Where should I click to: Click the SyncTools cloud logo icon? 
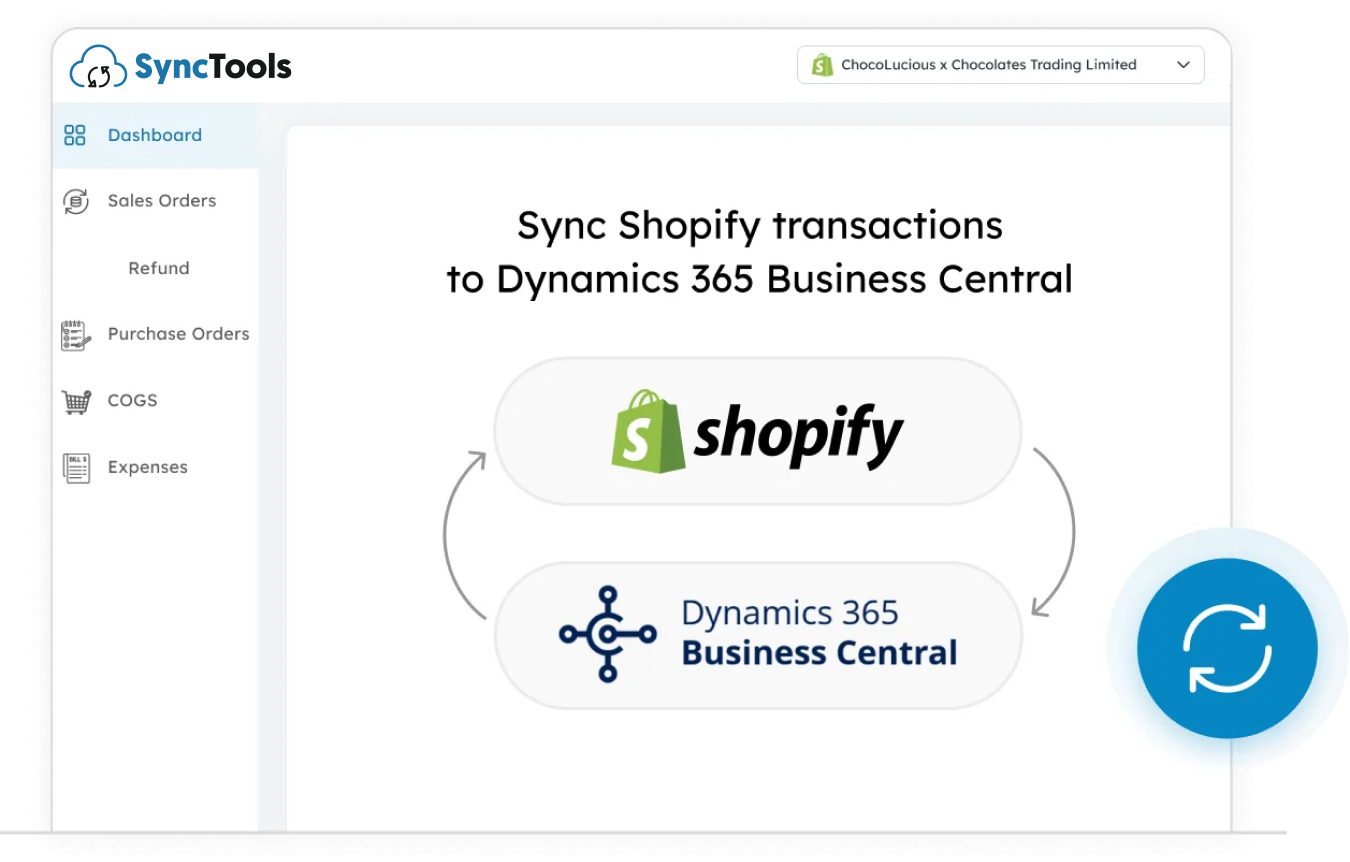coord(99,68)
